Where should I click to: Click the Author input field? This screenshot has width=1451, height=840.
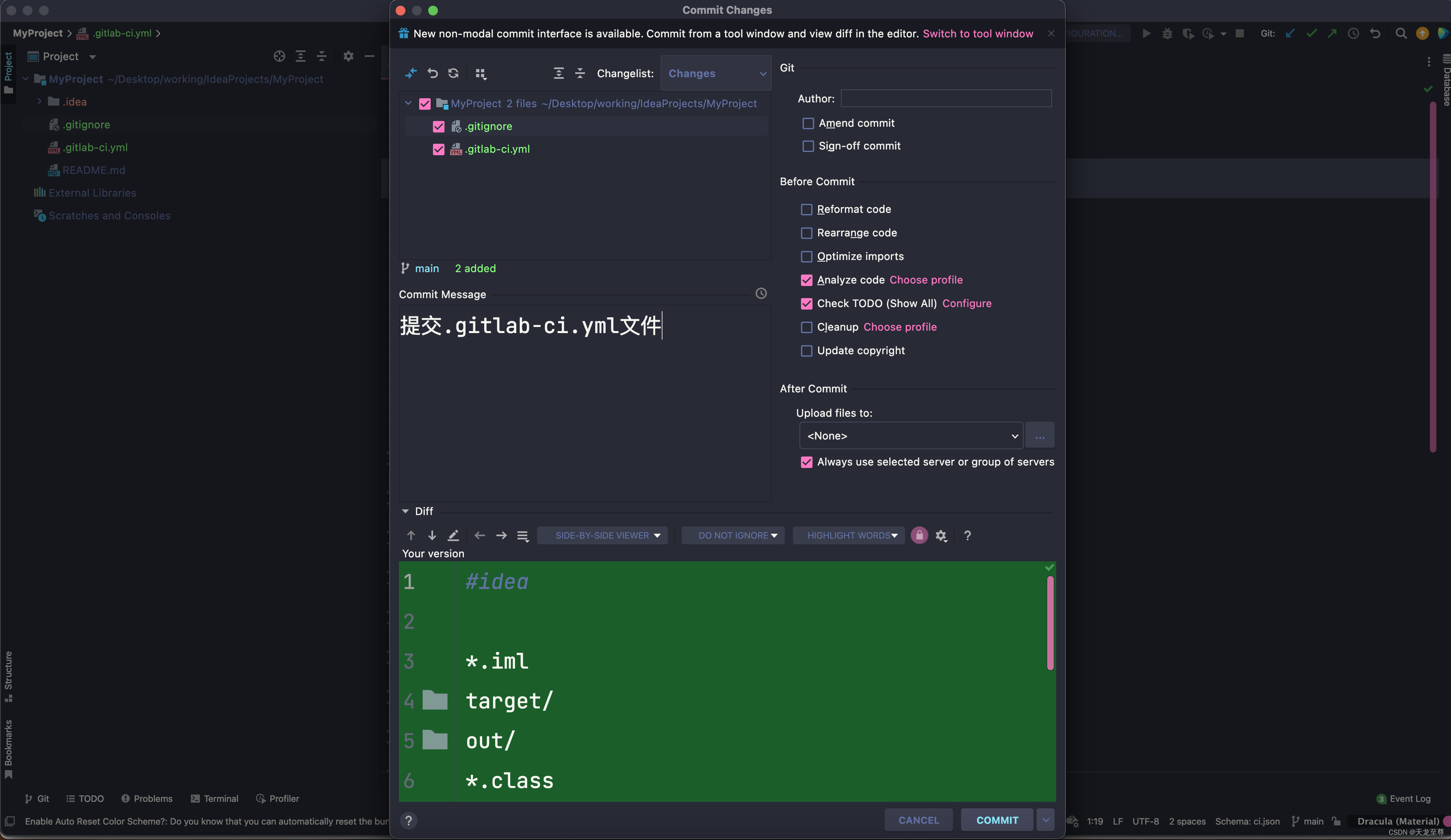(x=946, y=98)
